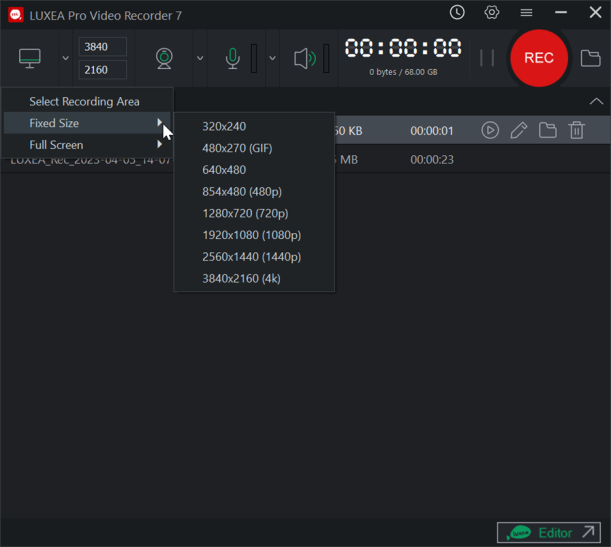
Task: Minimize the LUXEA recorder window
Action: pyautogui.click(x=561, y=12)
